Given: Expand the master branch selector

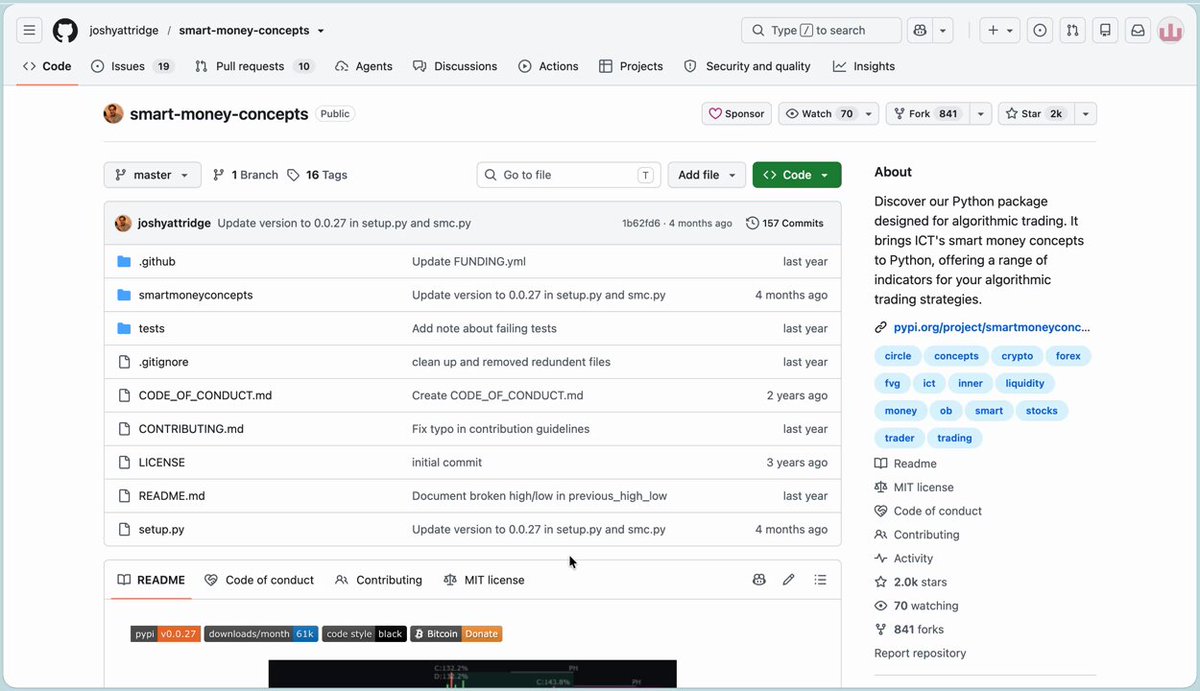Looking at the screenshot, I should pos(152,175).
